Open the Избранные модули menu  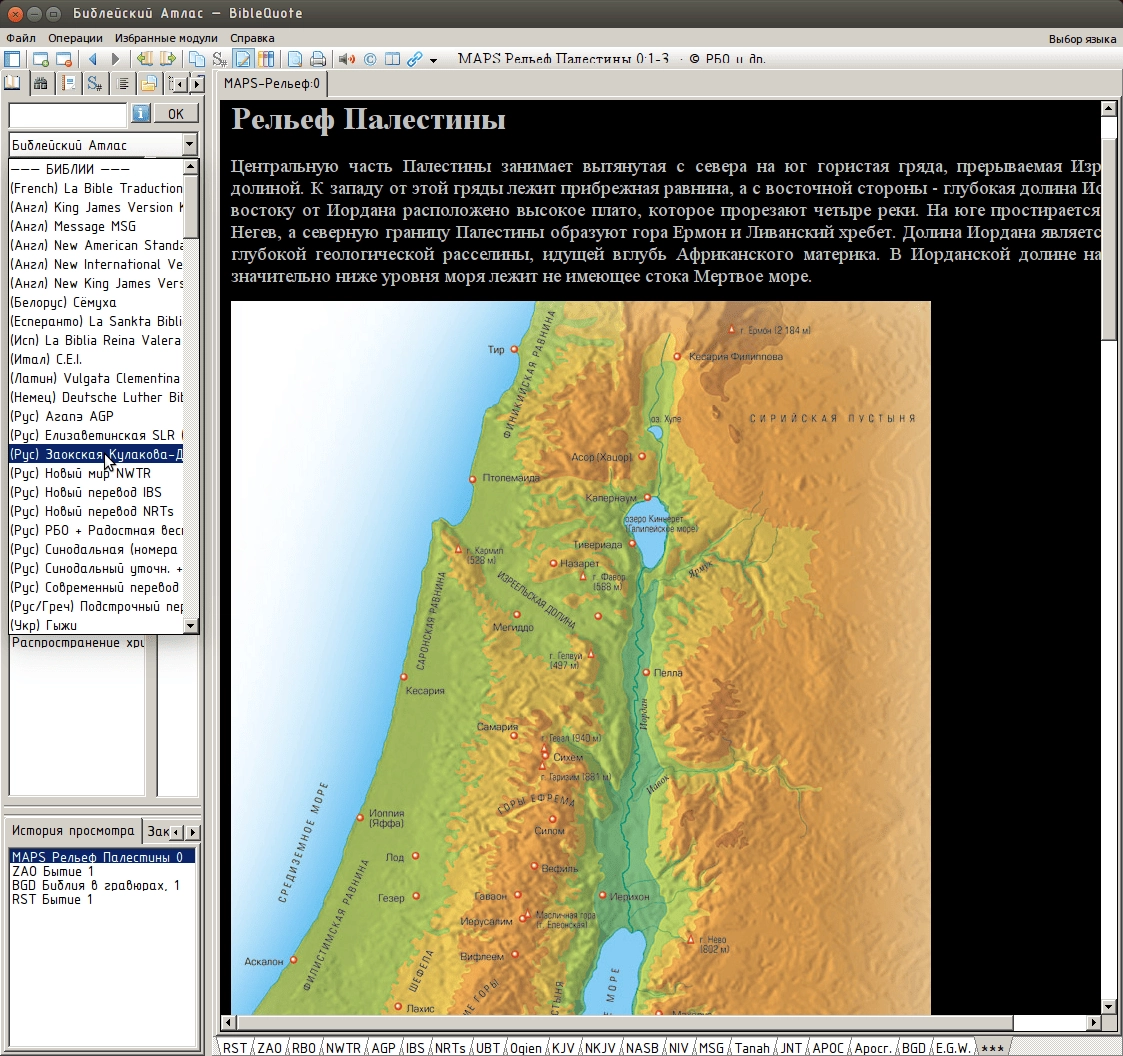pyautogui.click(x=166, y=38)
